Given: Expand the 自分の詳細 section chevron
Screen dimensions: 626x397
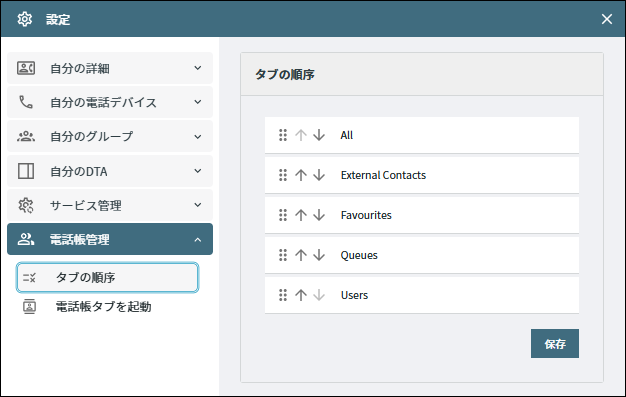Looking at the screenshot, I should [x=198, y=68].
